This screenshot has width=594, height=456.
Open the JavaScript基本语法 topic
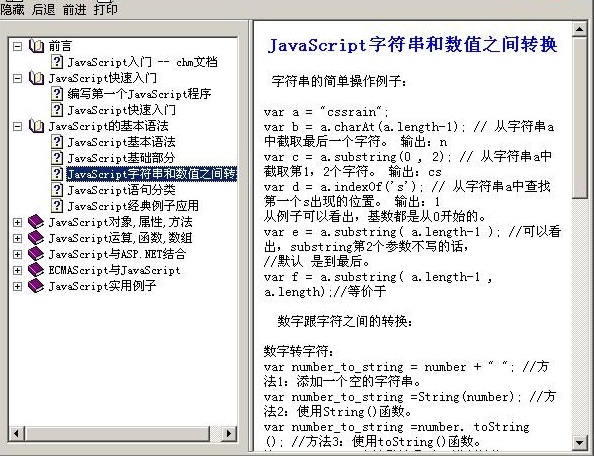click(121, 142)
